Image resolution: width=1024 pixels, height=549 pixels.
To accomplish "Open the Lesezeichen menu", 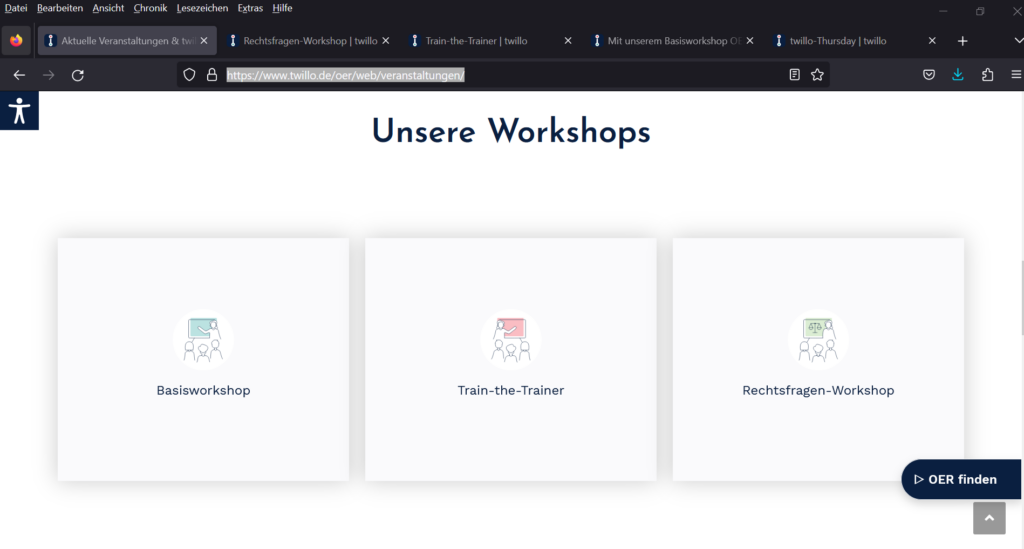I will (202, 8).
